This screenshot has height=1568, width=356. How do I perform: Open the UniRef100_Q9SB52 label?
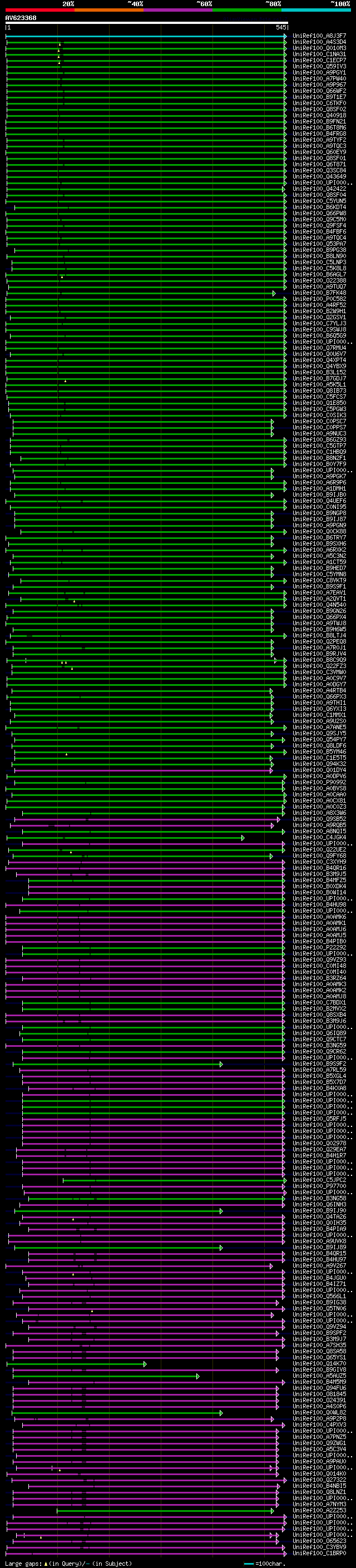click(x=319, y=819)
